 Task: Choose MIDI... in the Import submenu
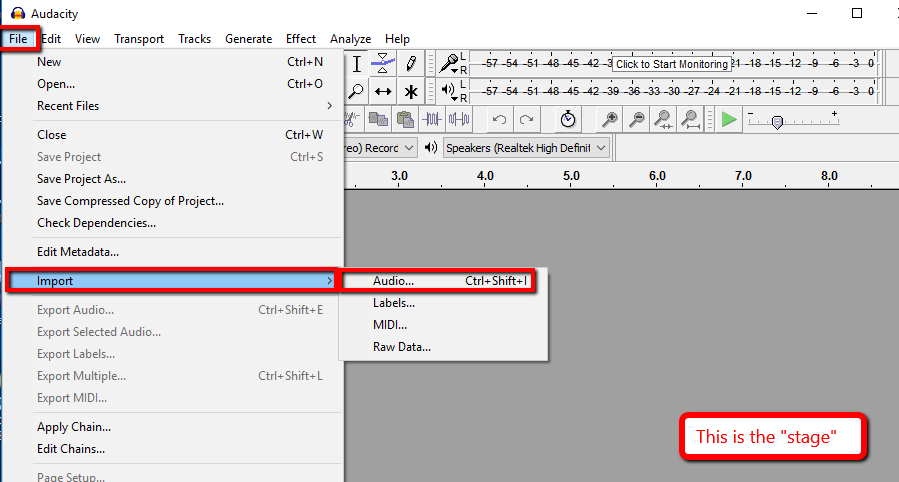(444, 325)
